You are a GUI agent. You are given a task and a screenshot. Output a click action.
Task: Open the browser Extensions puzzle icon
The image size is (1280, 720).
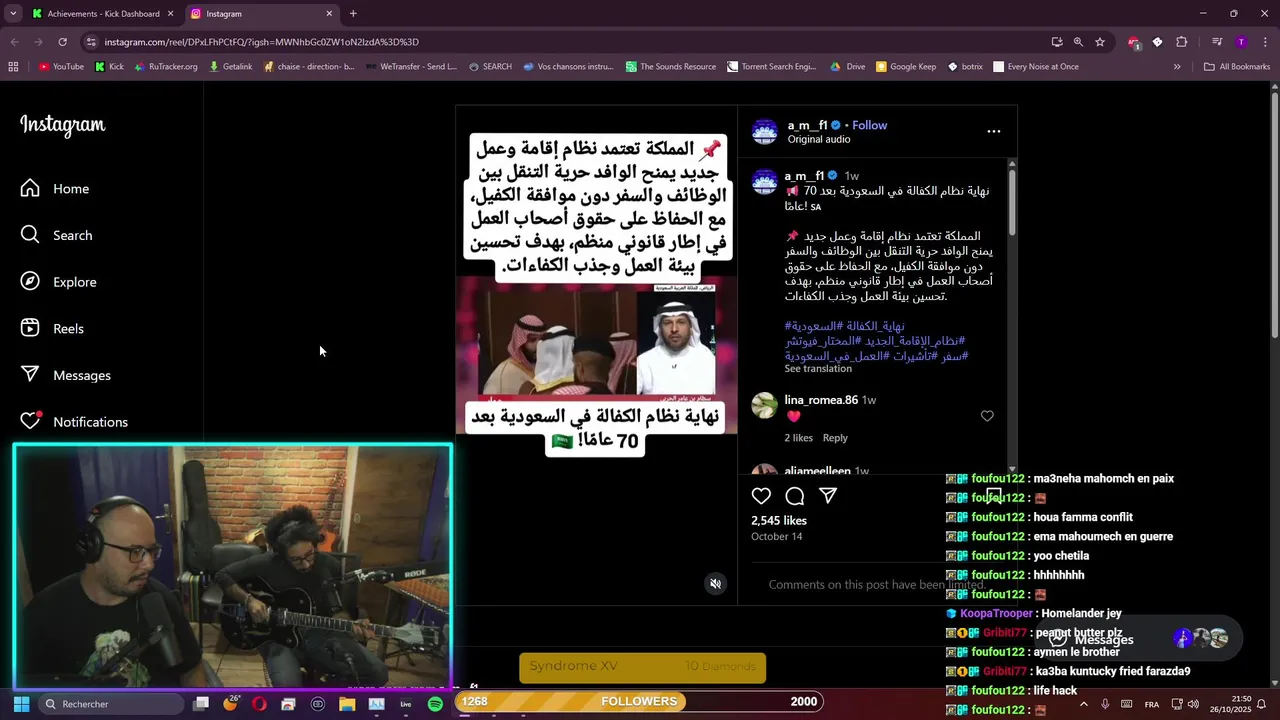tap(1182, 42)
